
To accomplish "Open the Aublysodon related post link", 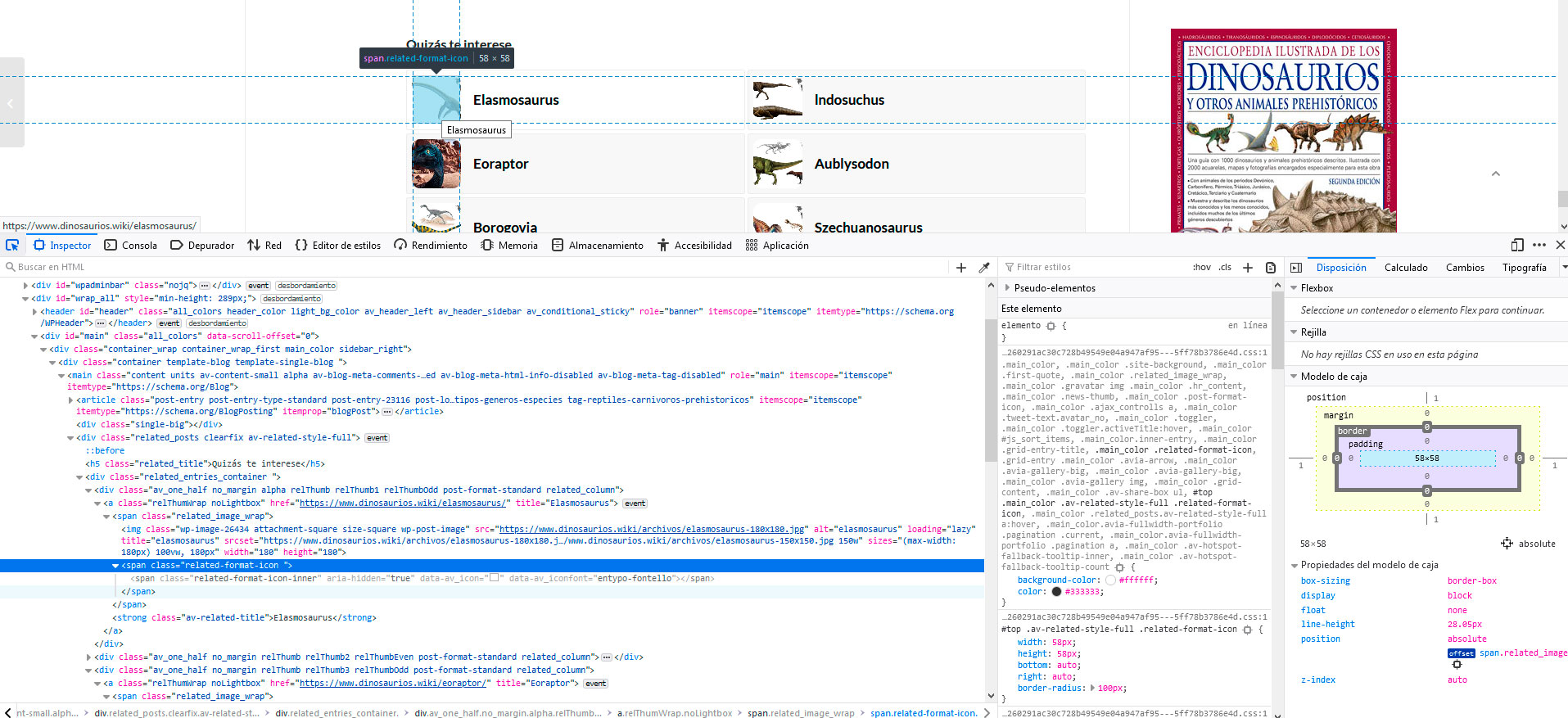I will click(851, 164).
